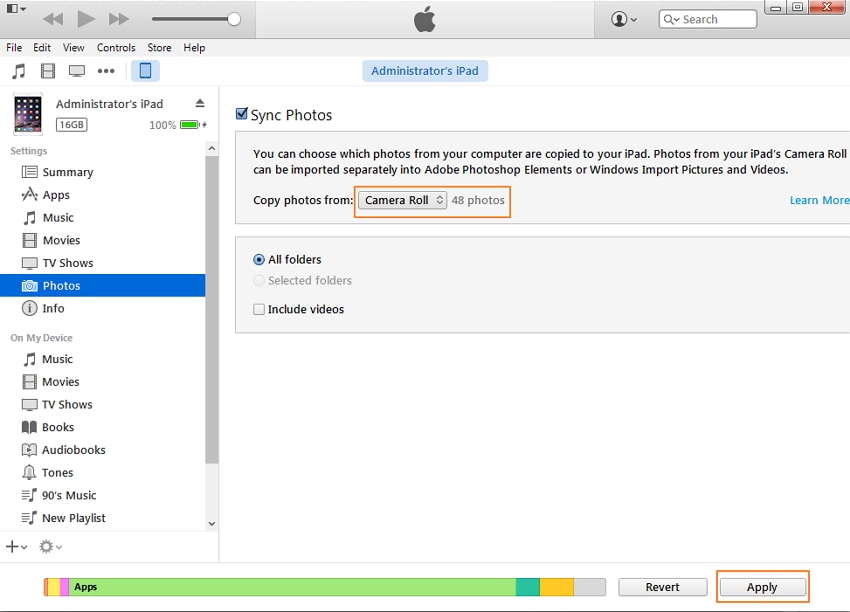Open the Controls menu
This screenshot has height=612, width=850.
[116, 48]
